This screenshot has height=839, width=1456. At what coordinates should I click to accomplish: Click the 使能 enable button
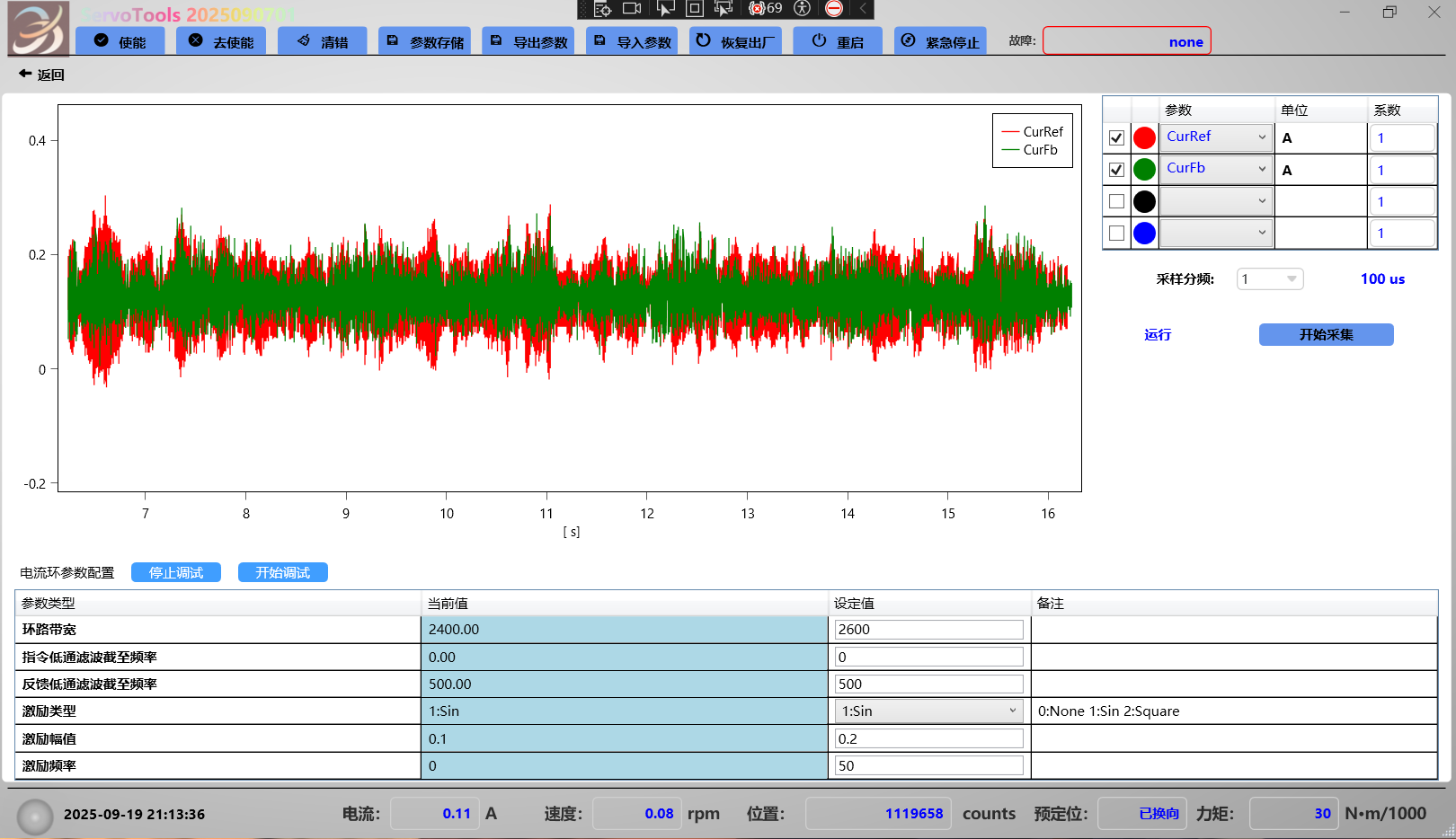[x=120, y=41]
